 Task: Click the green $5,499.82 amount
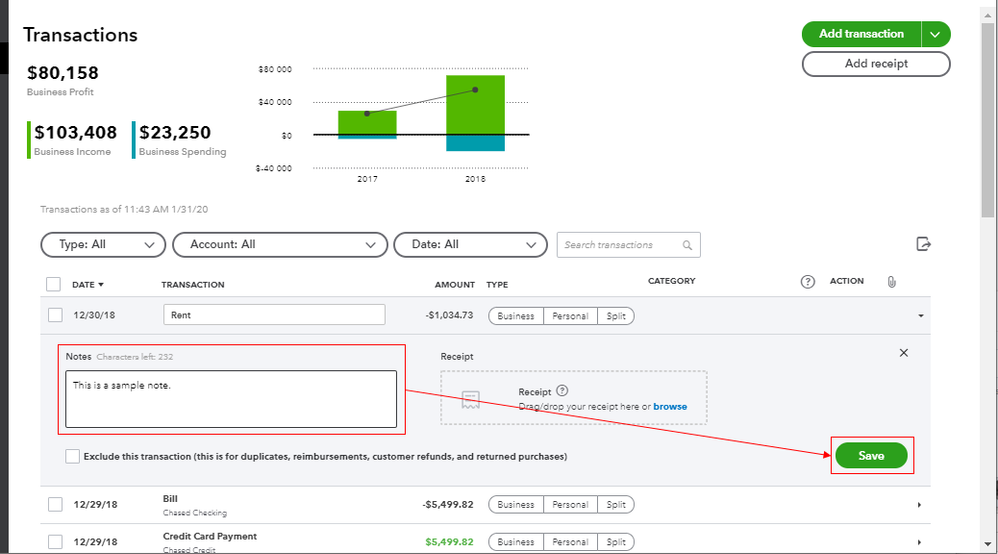pos(449,542)
